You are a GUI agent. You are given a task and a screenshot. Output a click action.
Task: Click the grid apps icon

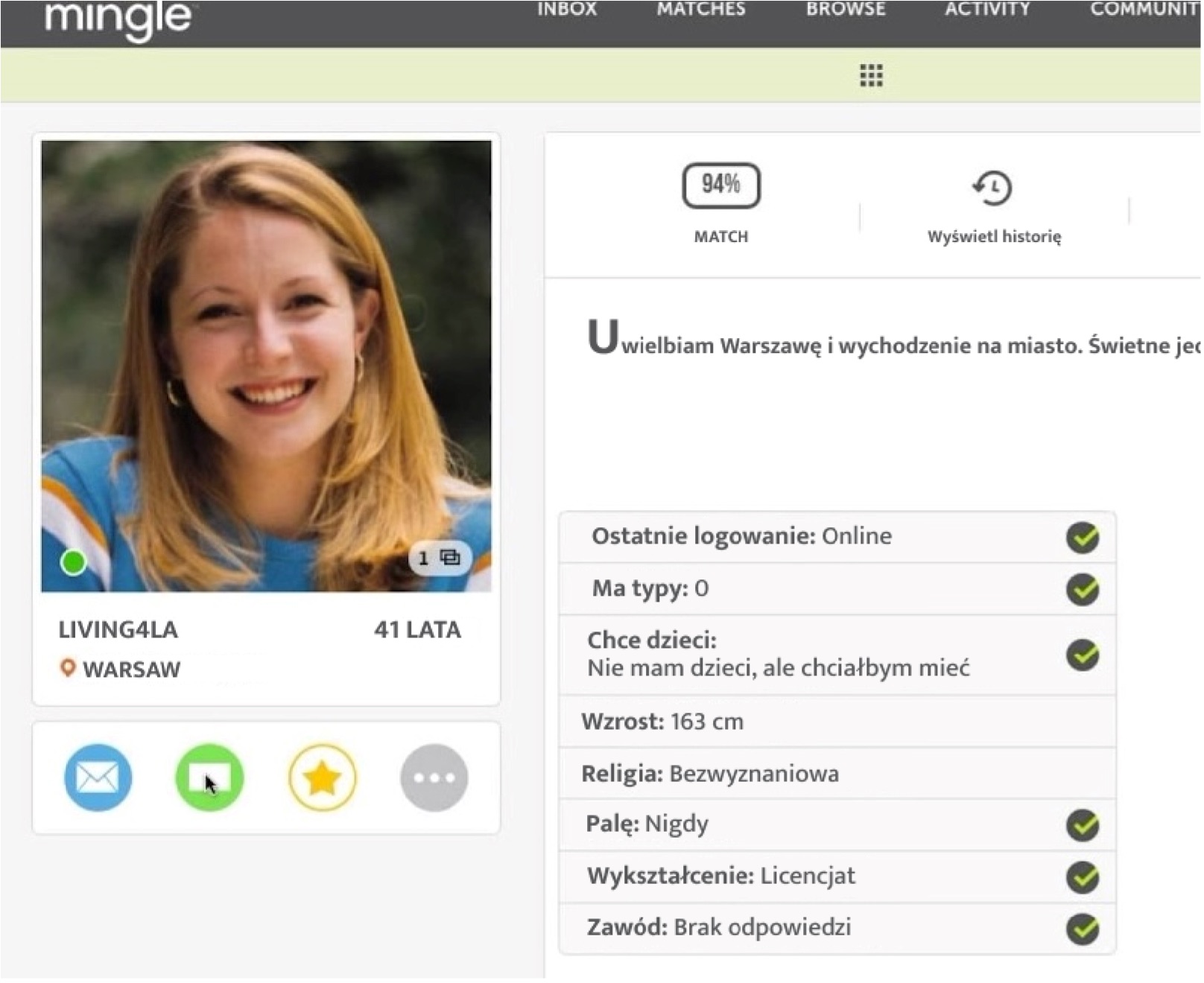870,75
